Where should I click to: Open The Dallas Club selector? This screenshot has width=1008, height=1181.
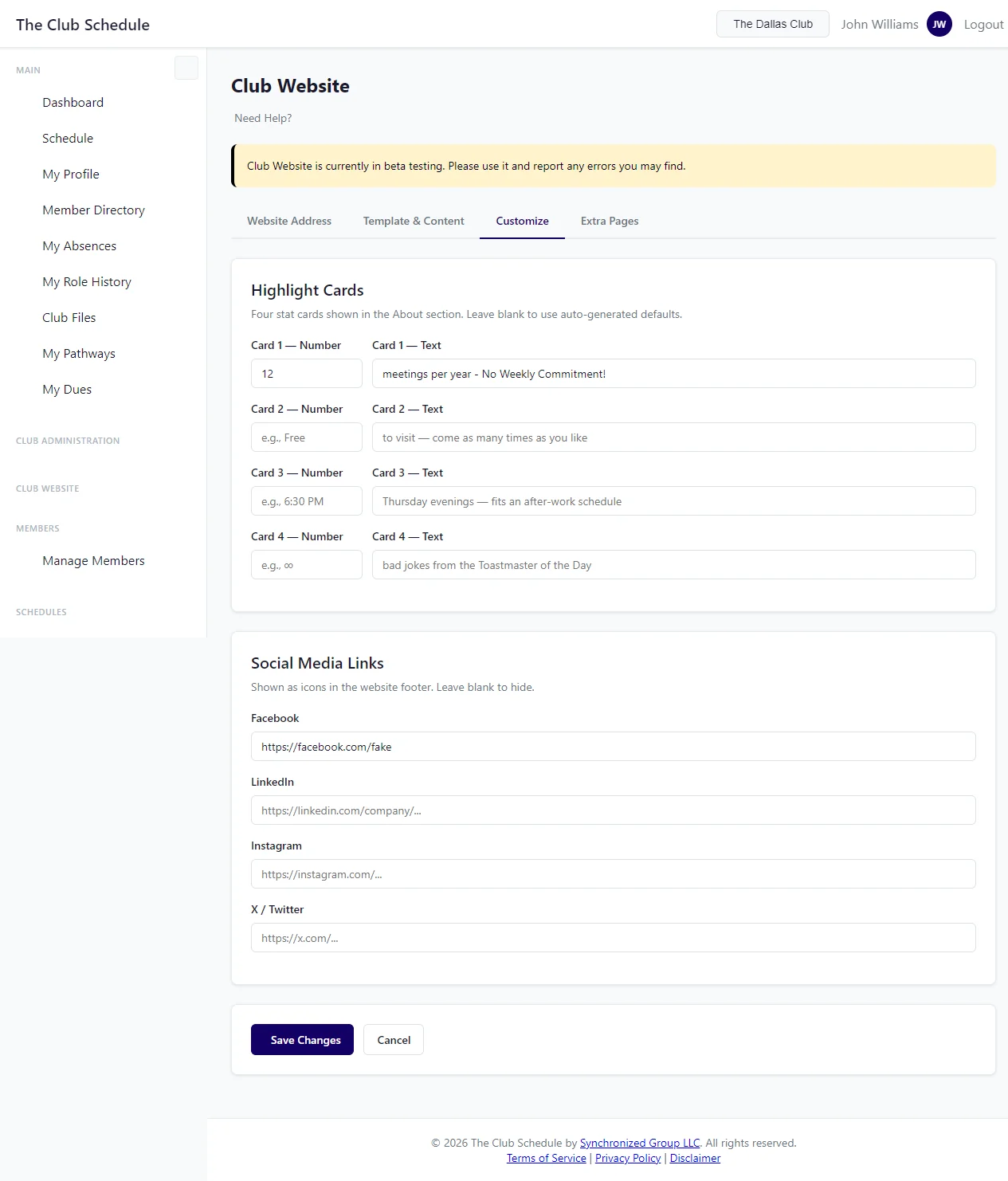coord(772,24)
